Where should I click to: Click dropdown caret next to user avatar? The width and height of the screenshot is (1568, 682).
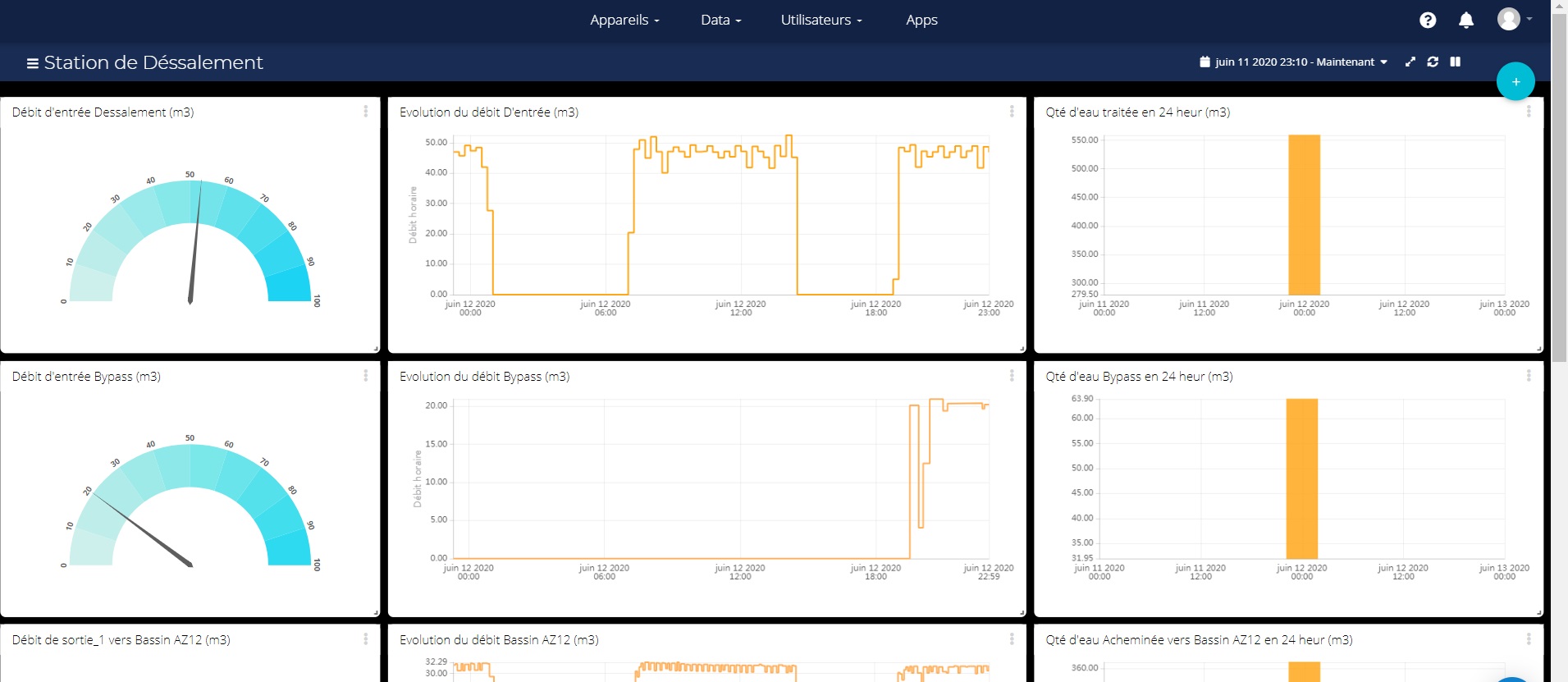tap(1529, 19)
